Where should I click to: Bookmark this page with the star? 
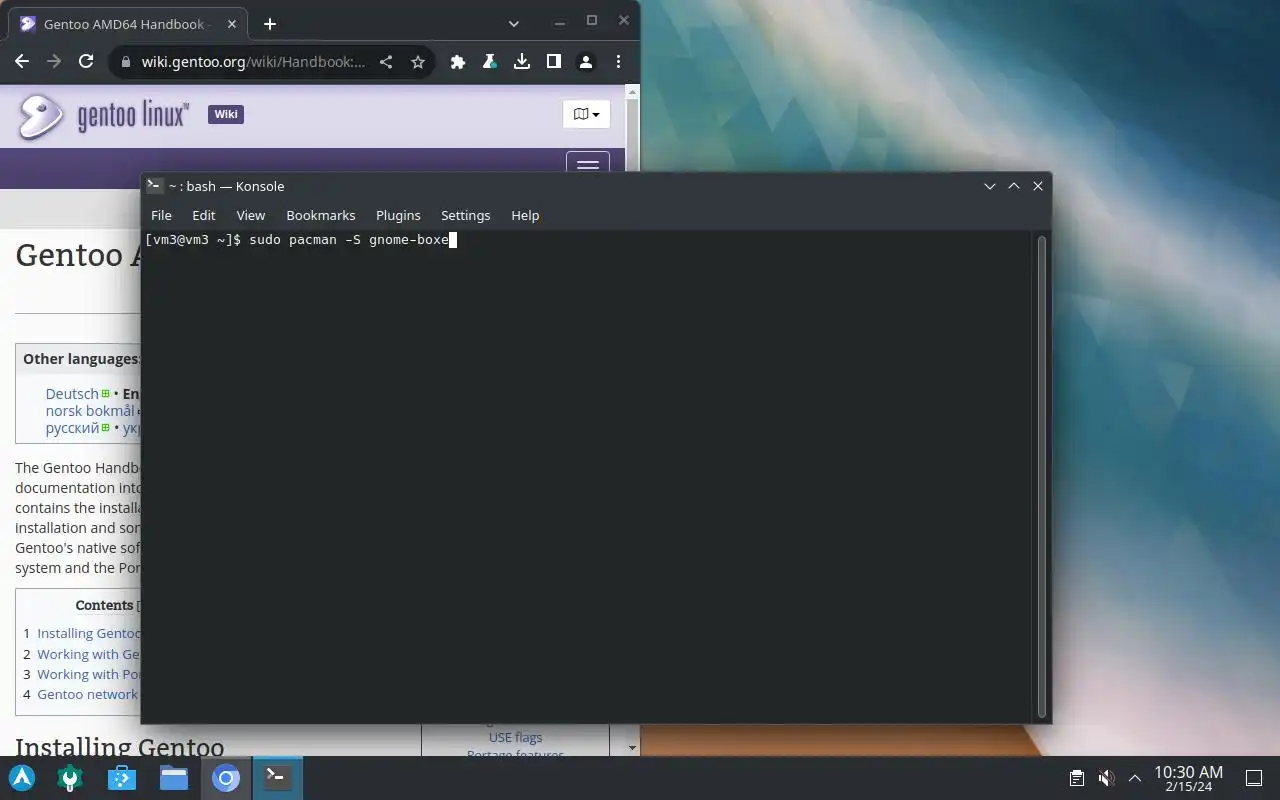(418, 62)
